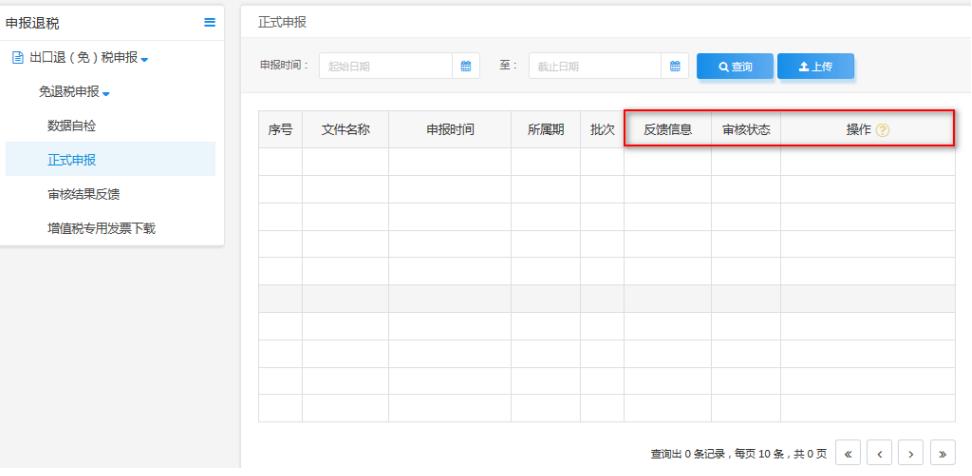This screenshot has width=972, height=476.
Task: Click the 截止日期 end date field
Action: point(595,67)
